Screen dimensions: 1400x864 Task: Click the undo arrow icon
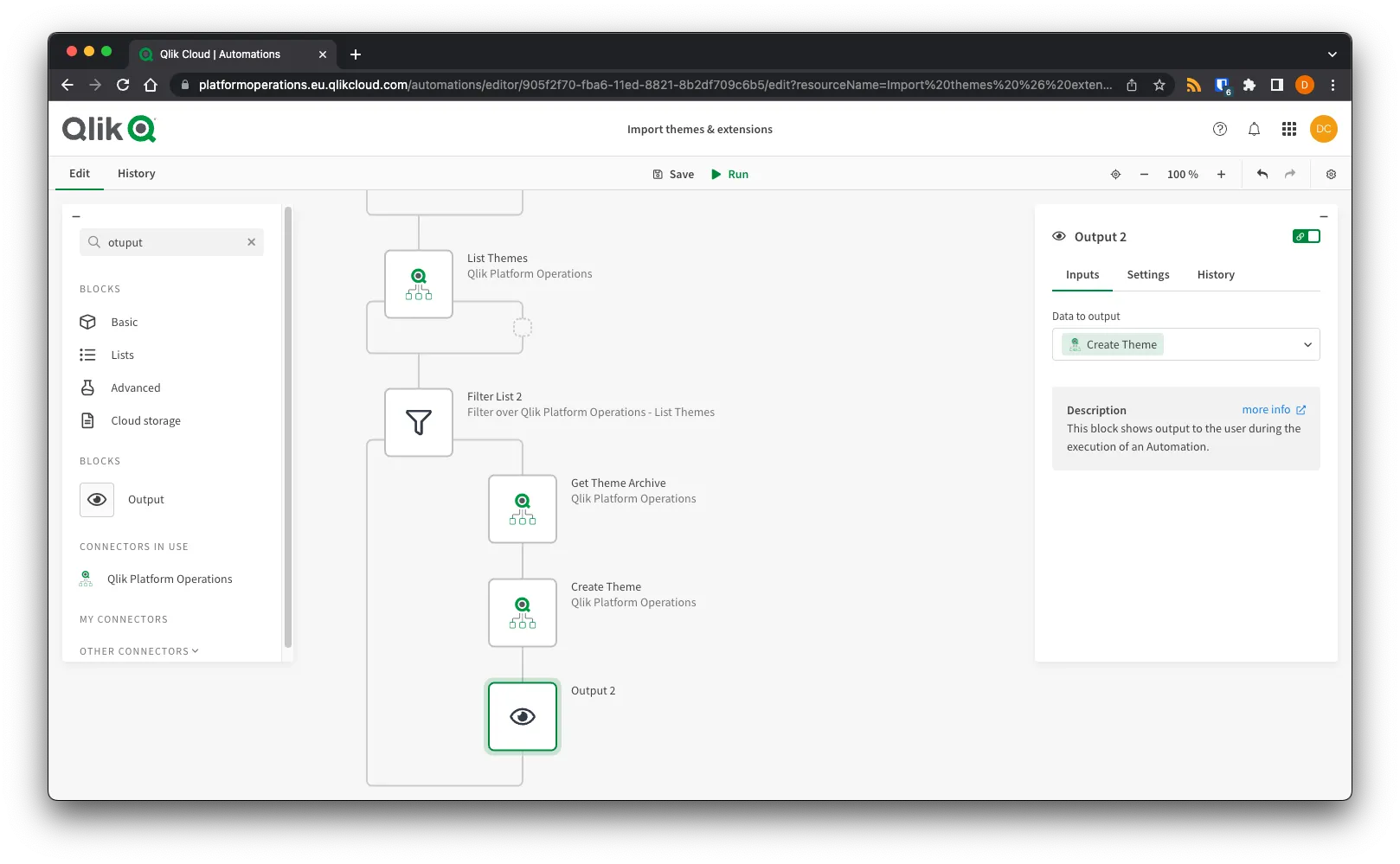pyautogui.click(x=1262, y=174)
